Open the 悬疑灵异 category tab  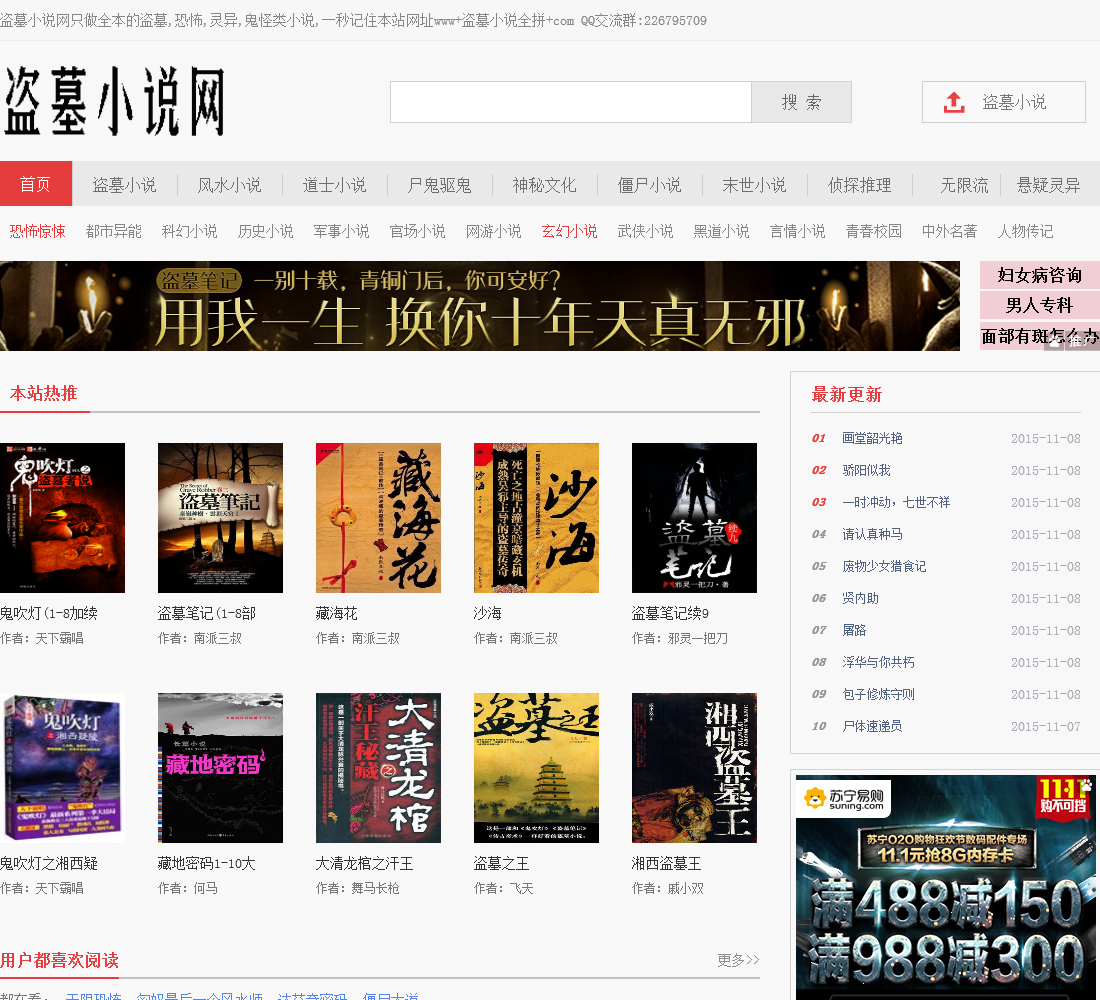[1048, 185]
